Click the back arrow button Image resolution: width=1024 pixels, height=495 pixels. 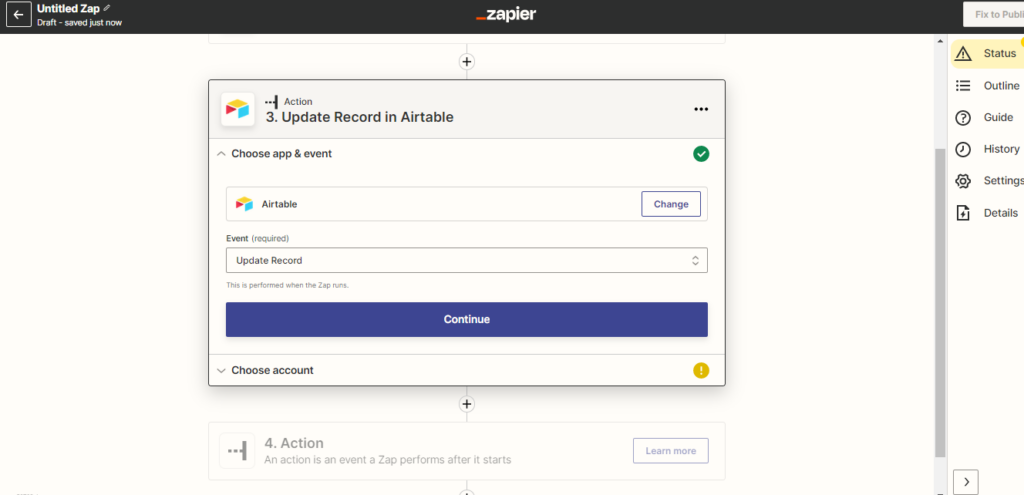pyautogui.click(x=18, y=14)
